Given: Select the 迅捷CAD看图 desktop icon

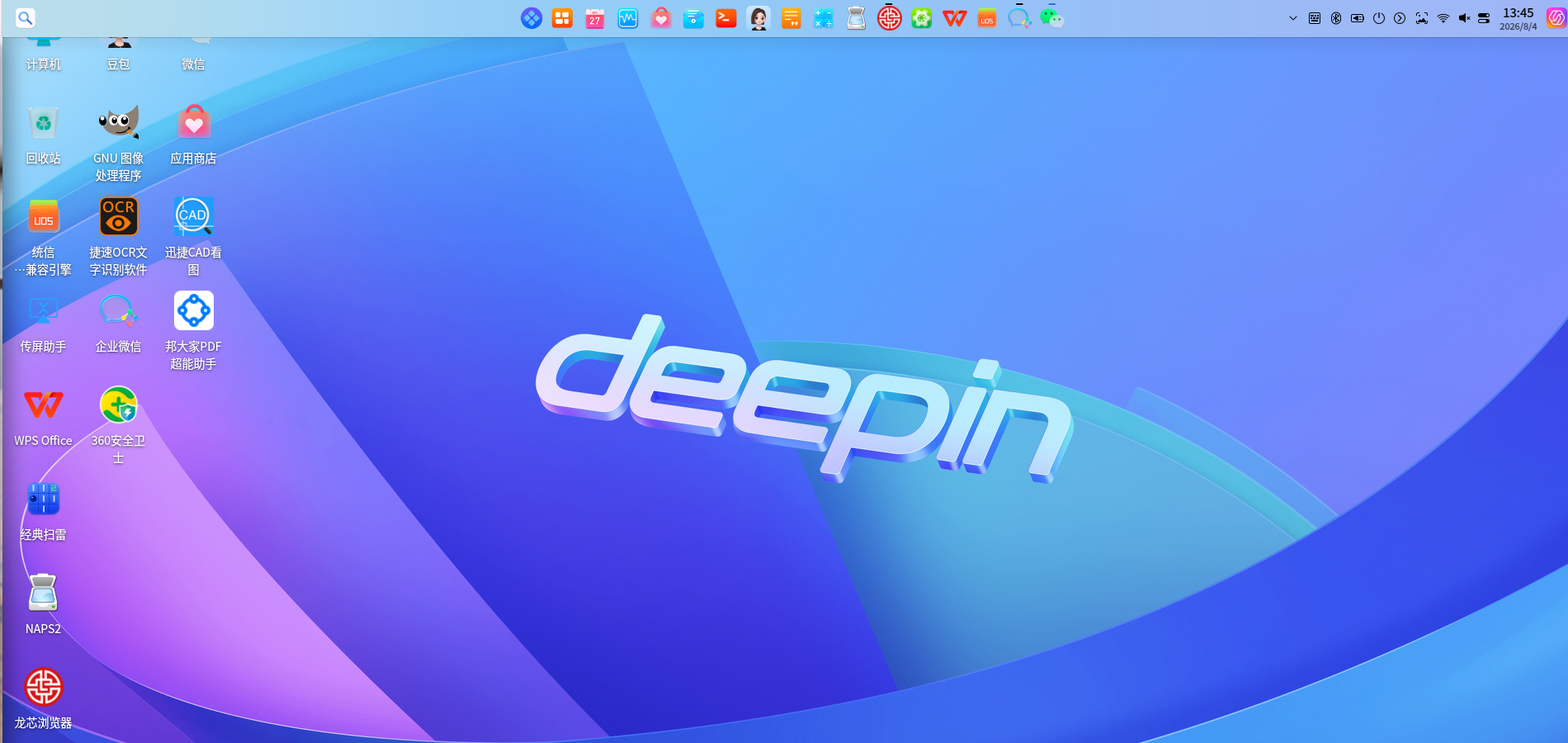Looking at the screenshot, I should point(193,236).
